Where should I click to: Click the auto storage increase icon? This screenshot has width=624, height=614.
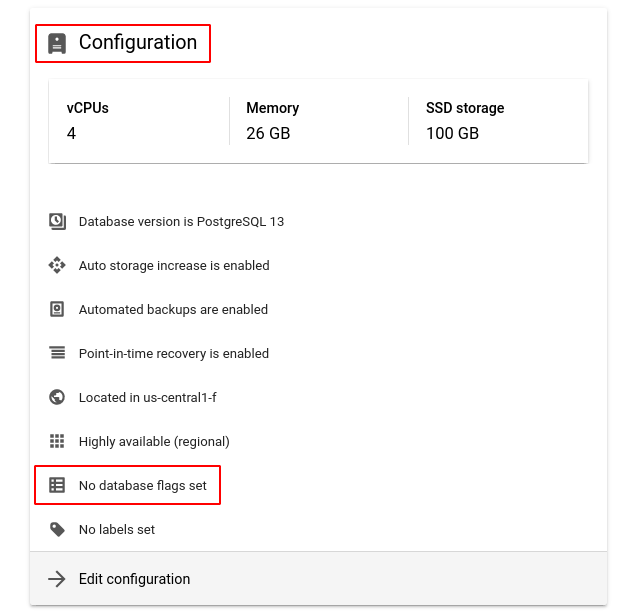point(57,265)
